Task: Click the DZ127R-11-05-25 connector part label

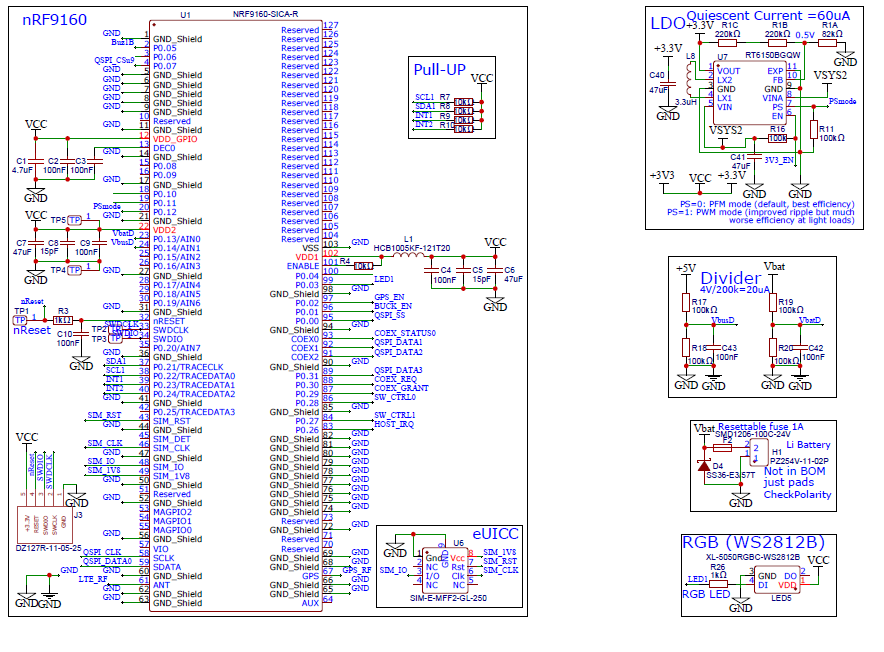Action: (48, 548)
